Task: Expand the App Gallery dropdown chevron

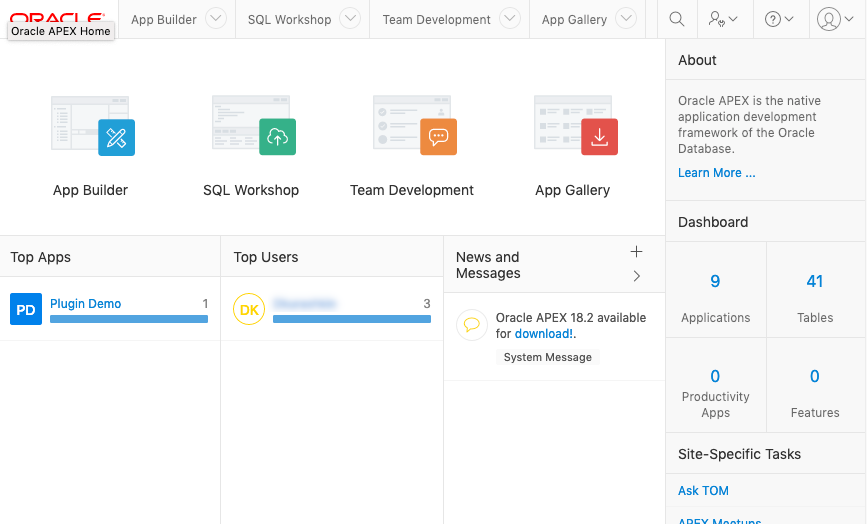Action: (626, 19)
